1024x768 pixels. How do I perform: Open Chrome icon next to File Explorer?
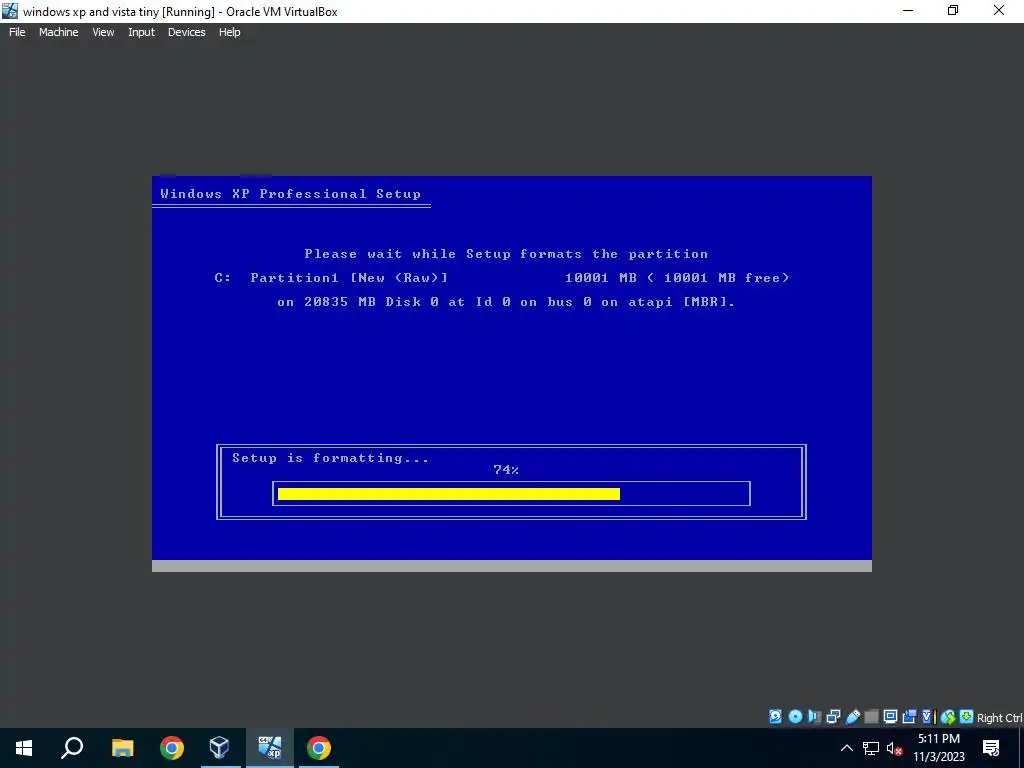coord(172,748)
